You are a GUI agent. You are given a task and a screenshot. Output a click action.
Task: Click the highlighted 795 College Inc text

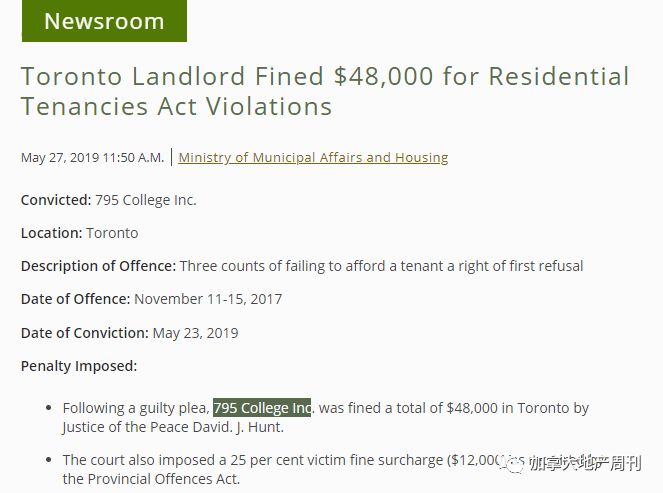coord(262,408)
